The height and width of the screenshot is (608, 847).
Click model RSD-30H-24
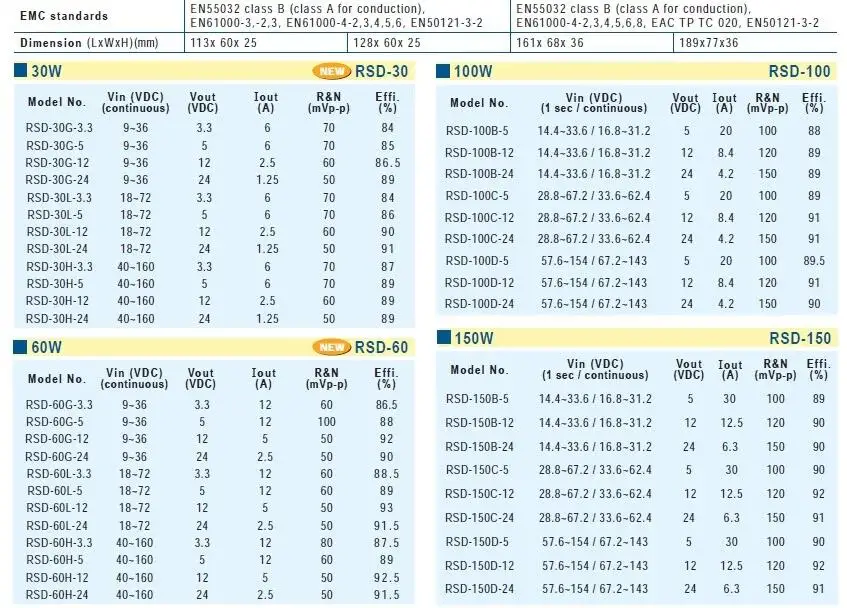pos(57,319)
